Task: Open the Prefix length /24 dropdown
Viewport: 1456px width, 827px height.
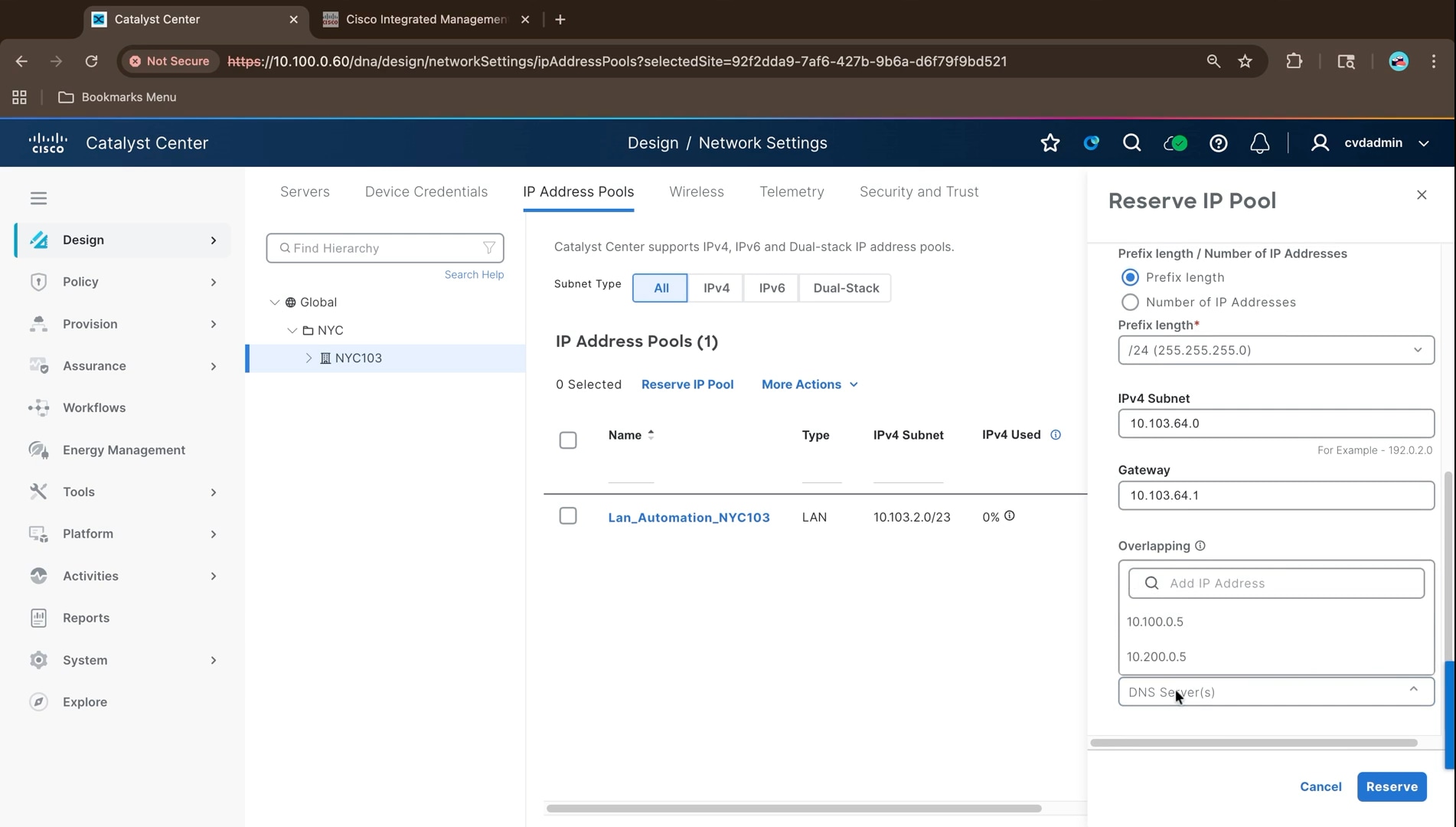Action: click(1276, 350)
